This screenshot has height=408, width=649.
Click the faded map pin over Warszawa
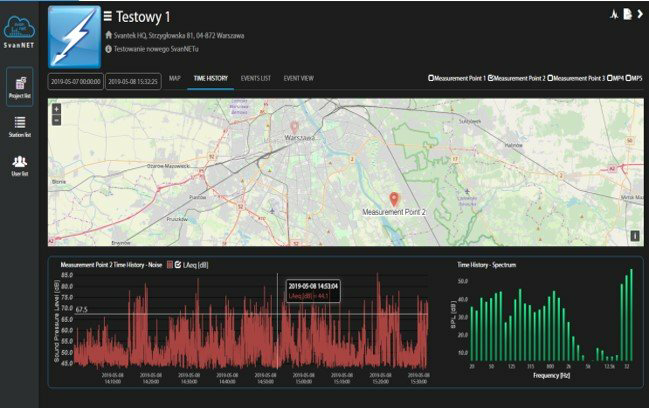(x=294, y=127)
